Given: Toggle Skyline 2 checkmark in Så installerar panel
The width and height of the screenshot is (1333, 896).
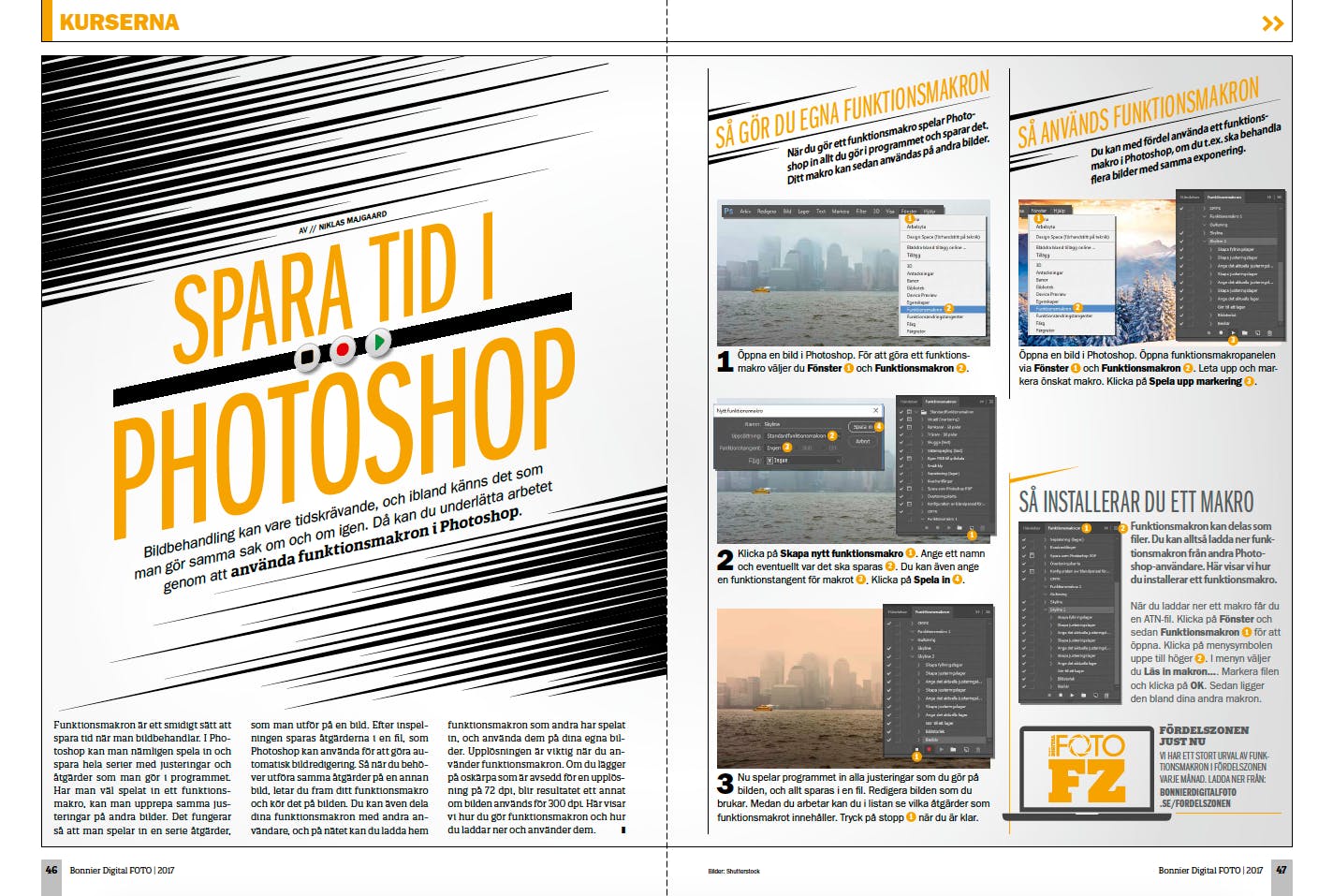Looking at the screenshot, I should (x=1024, y=610).
